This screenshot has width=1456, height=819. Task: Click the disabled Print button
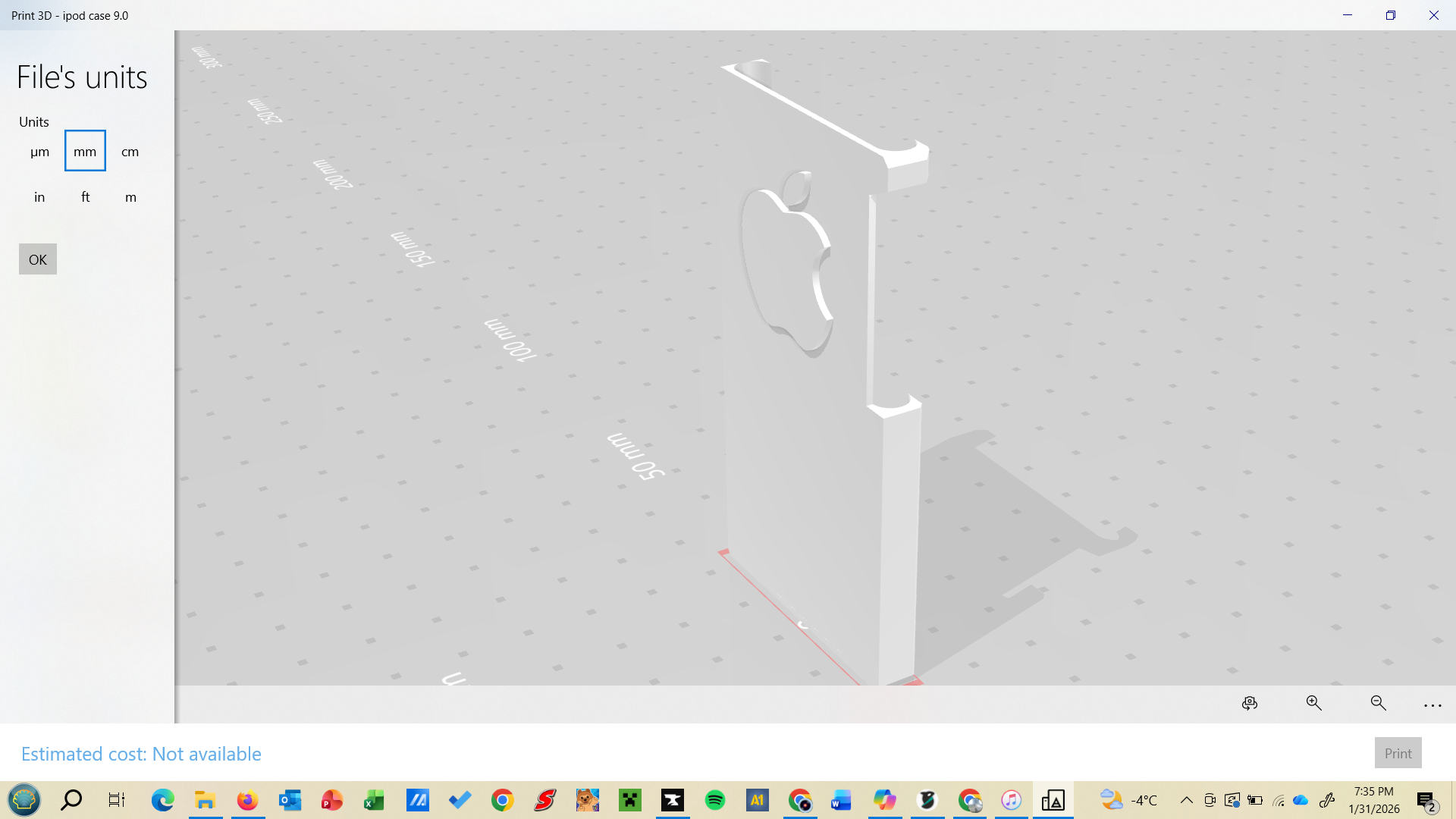(x=1398, y=753)
